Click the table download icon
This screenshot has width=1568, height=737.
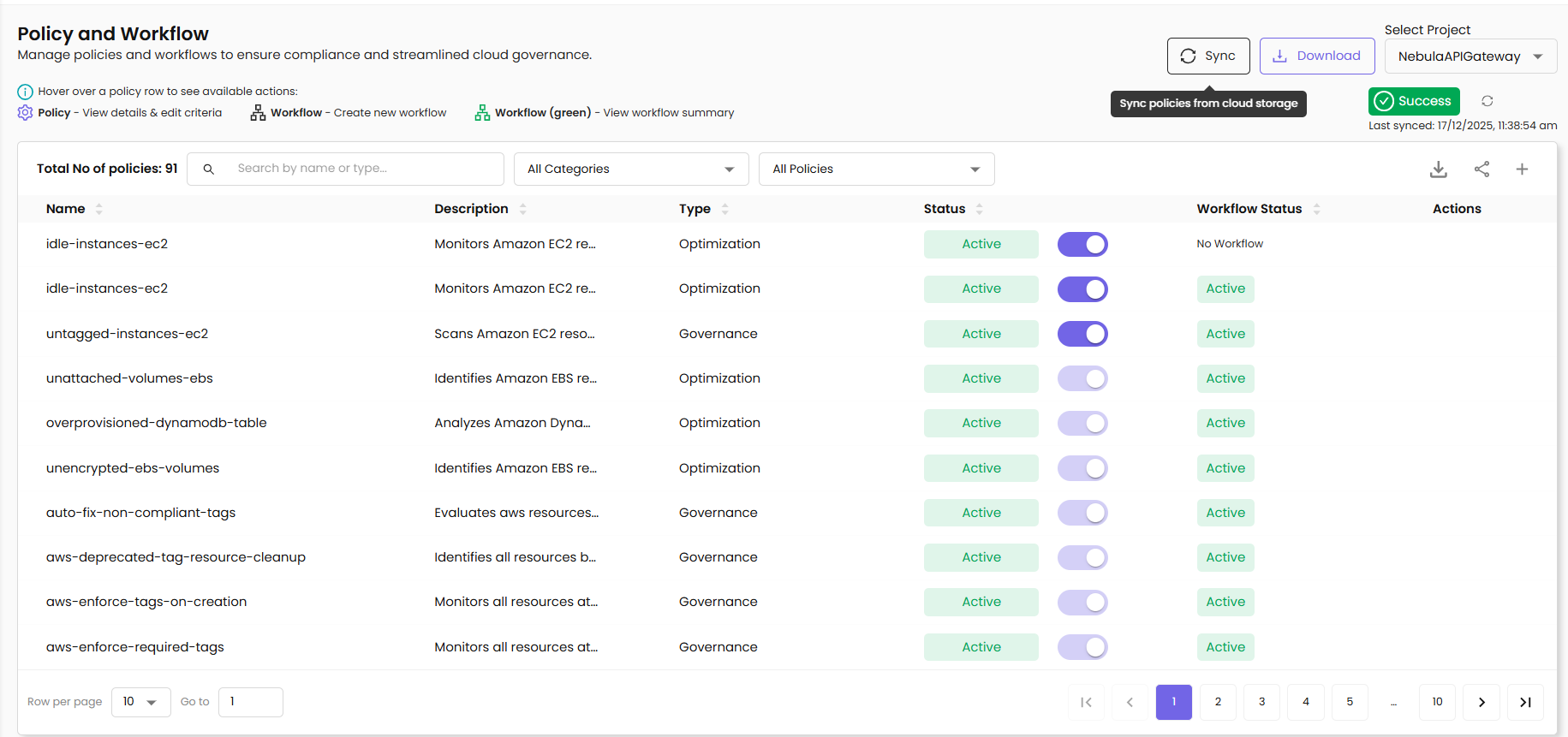point(1438,169)
